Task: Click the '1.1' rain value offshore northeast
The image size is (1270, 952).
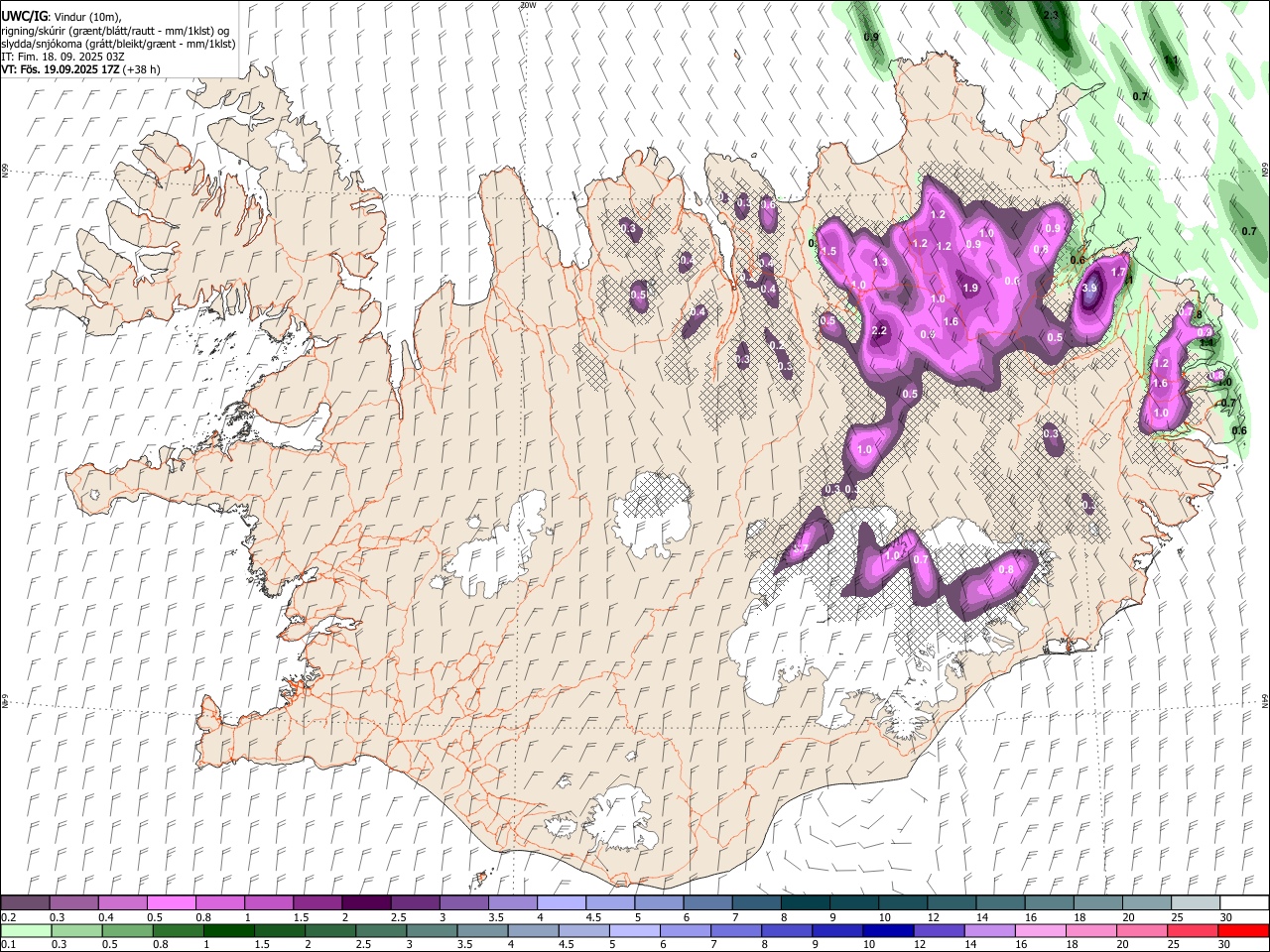Action: [1171, 60]
